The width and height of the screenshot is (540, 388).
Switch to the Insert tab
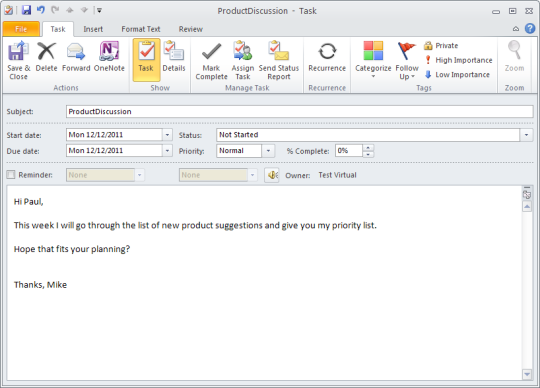click(x=93, y=29)
